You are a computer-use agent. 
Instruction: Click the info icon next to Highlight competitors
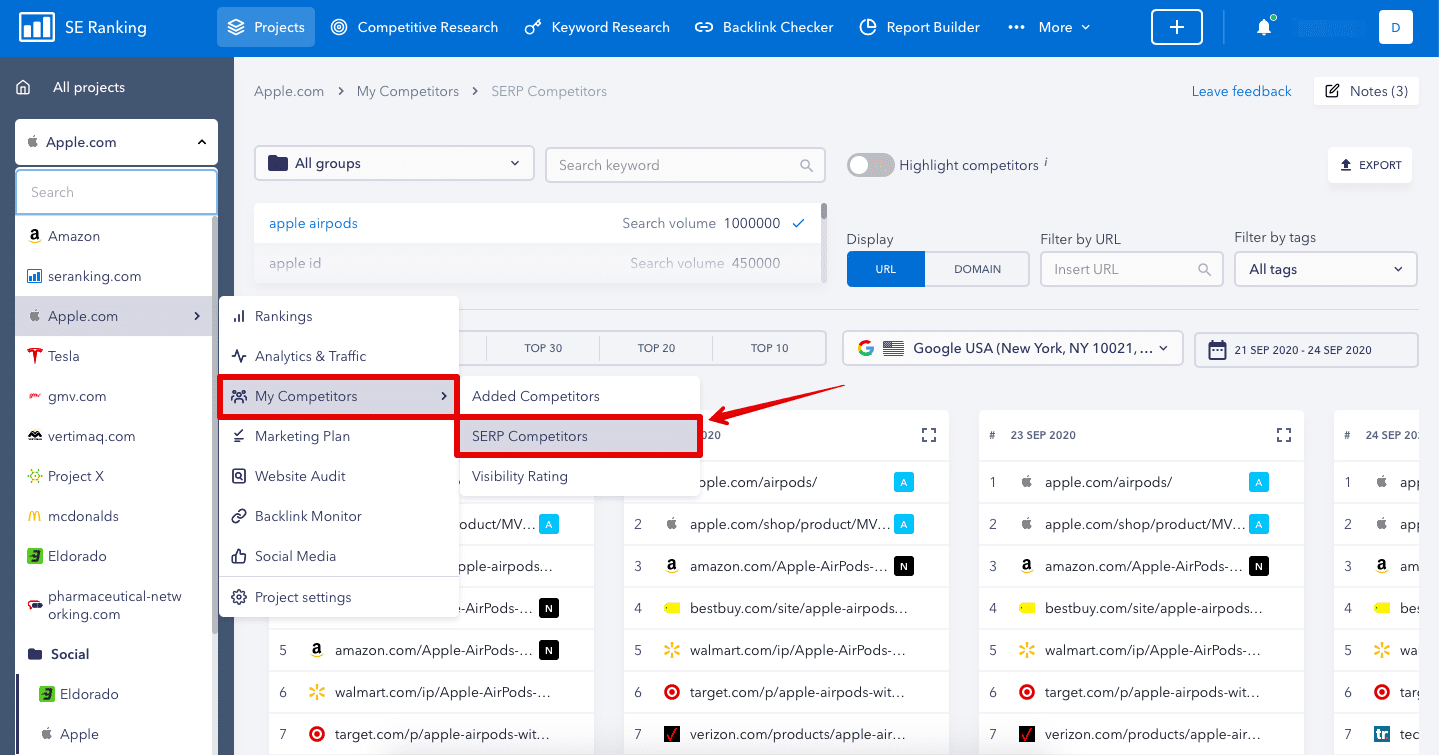[x=1046, y=163]
